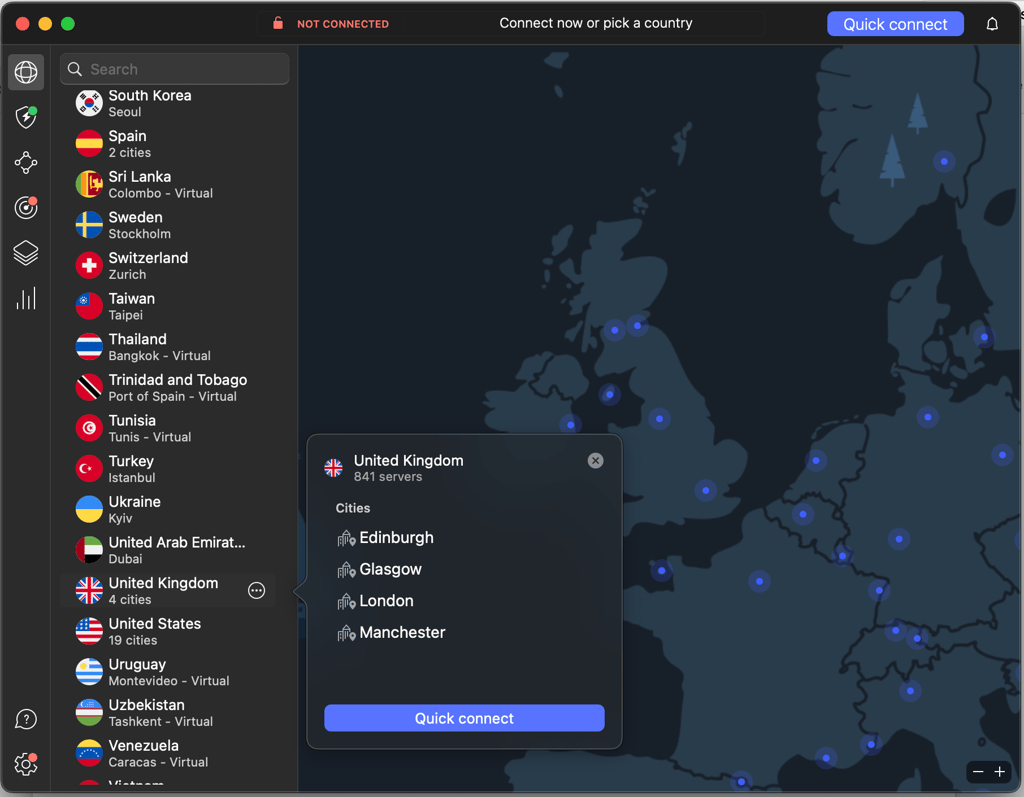This screenshot has height=797, width=1024.
Task: Open the Meshnet nodes icon
Action: (x=26, y=163)
